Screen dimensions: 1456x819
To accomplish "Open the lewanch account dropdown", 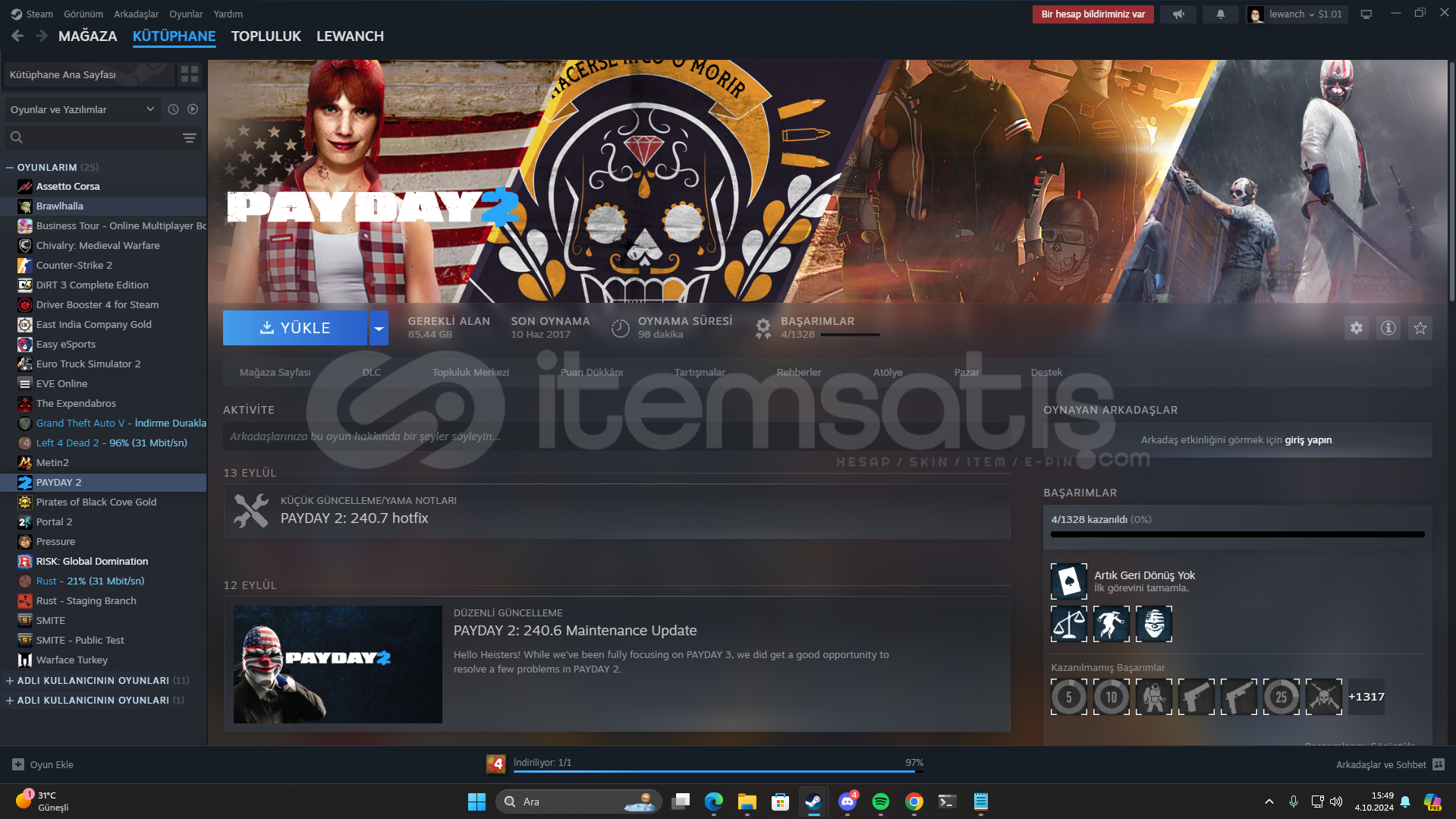I will [x=1297, y=14].
